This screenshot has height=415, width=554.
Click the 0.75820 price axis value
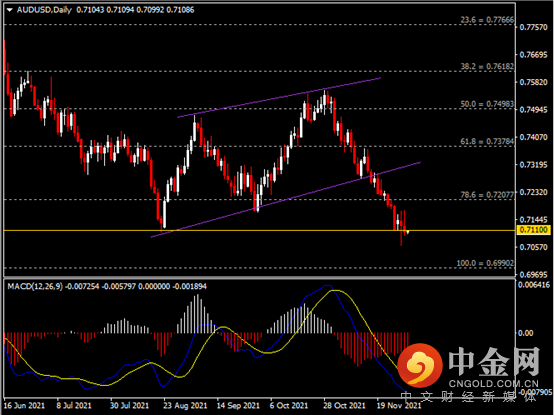point(534,82)
